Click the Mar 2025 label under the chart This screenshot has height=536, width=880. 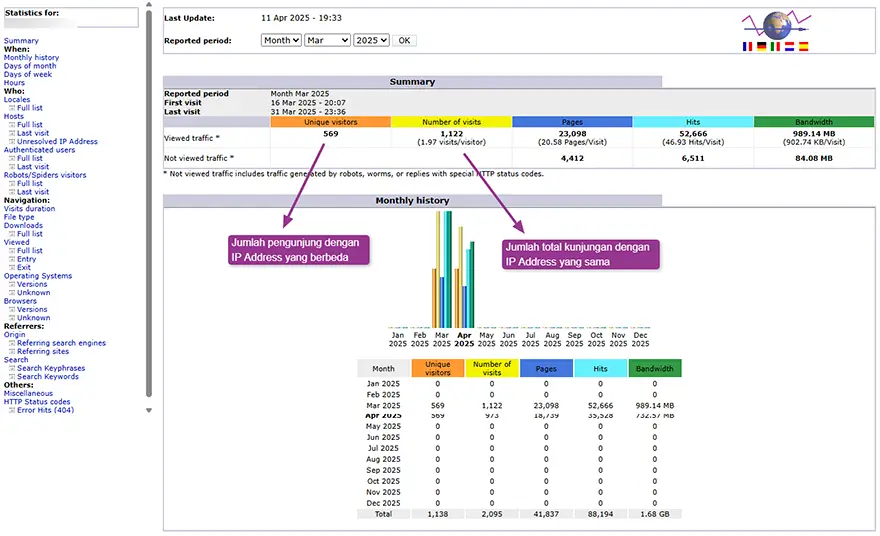pos(442,340)
